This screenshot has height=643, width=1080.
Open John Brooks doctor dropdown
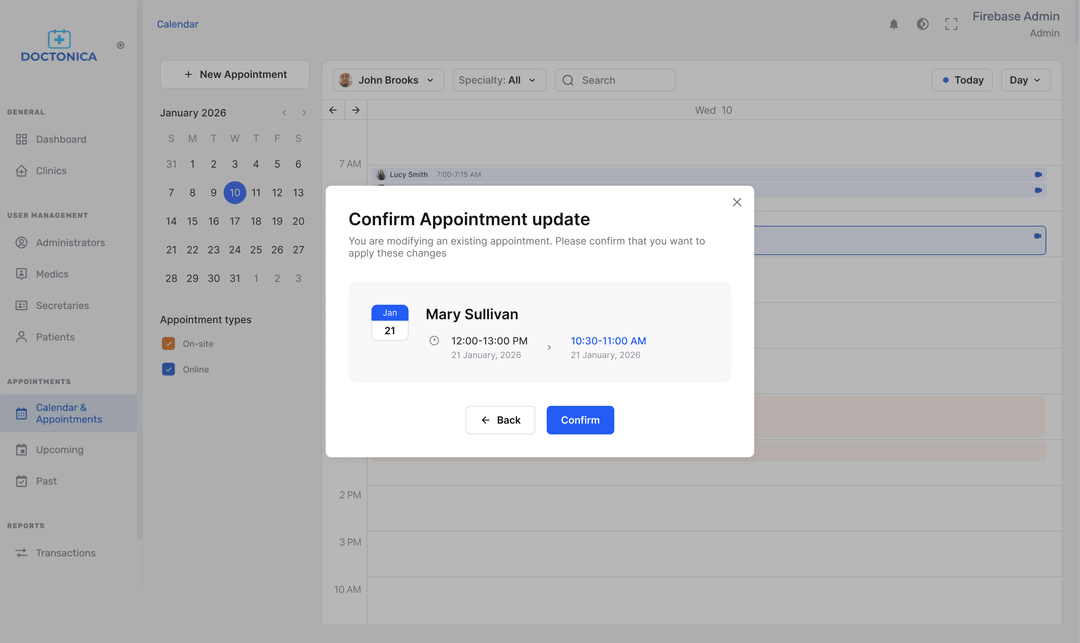pos(388,80)
